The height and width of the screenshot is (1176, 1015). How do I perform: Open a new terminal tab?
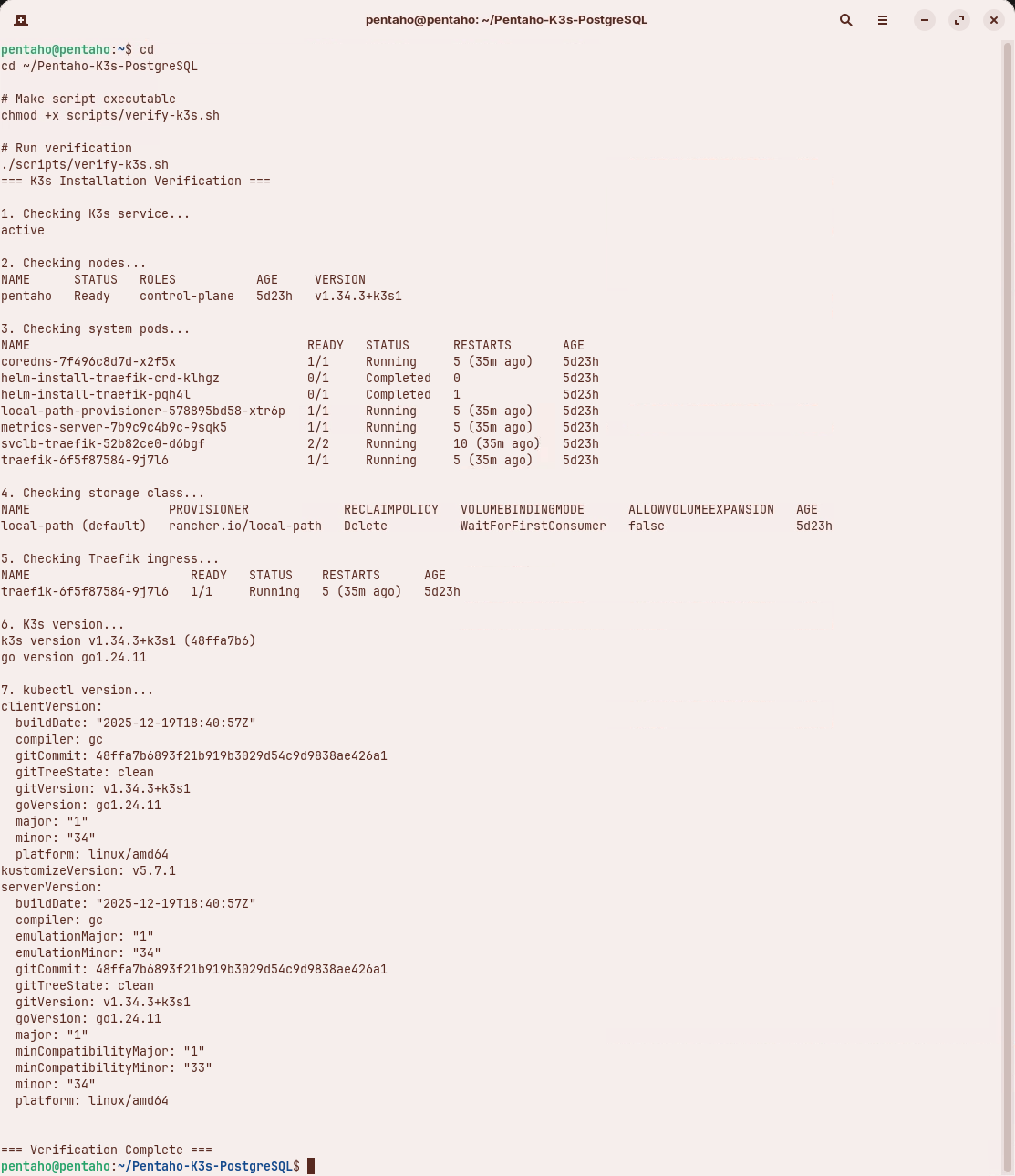tap(21, 20)
